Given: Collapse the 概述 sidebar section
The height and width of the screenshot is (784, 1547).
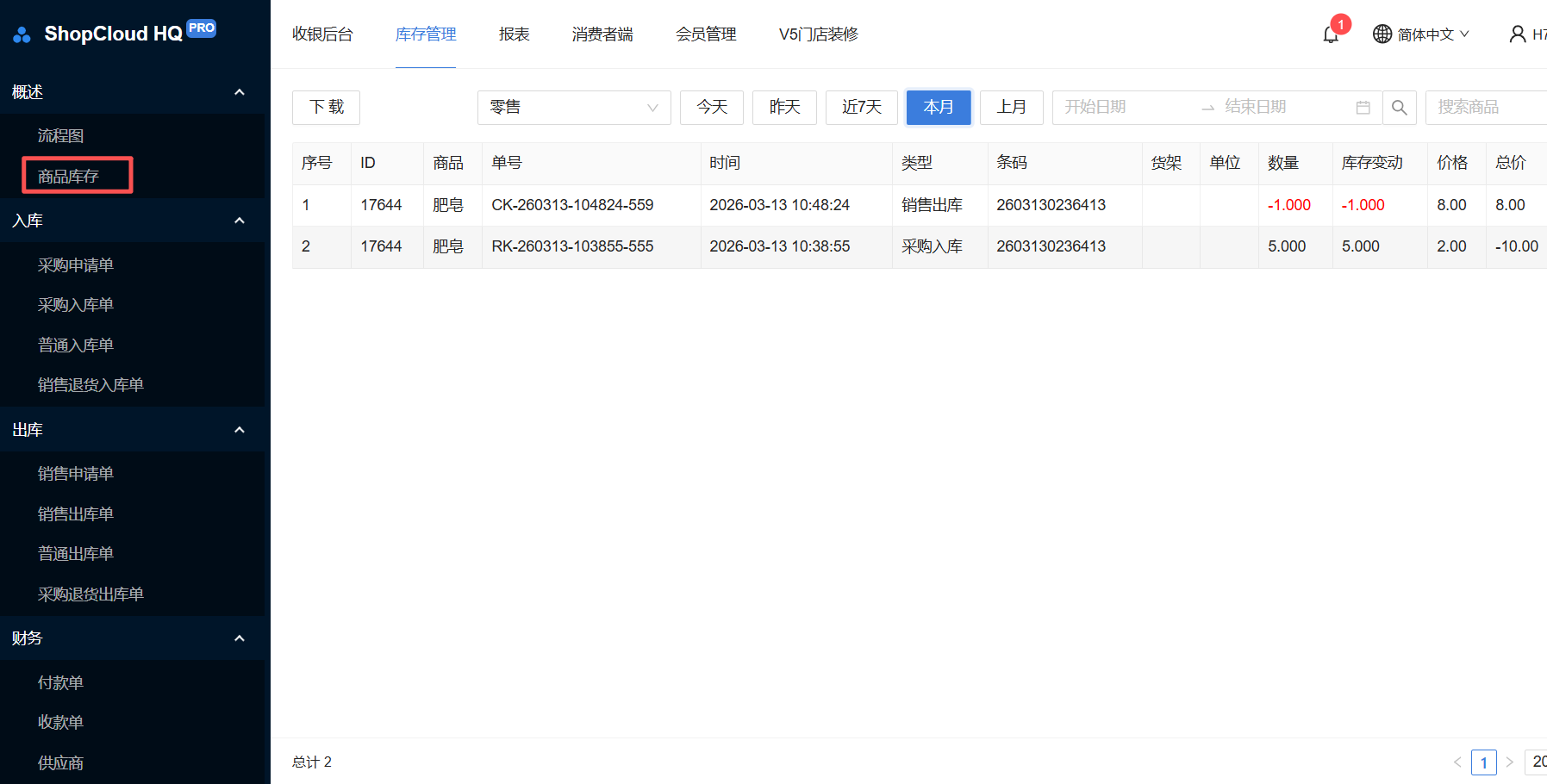Looking at the screenshot, I should click(x=240, y=92).
